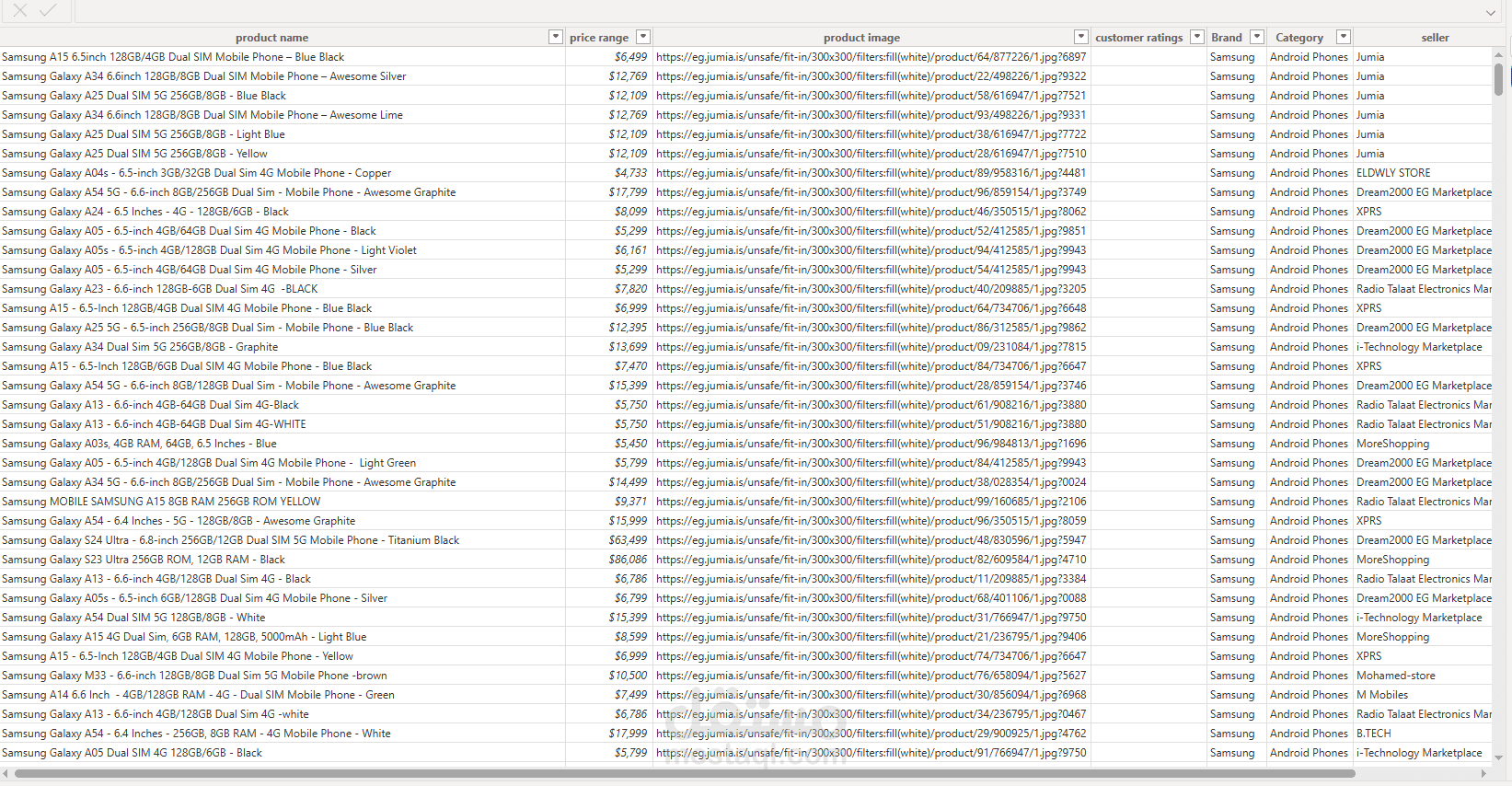
Task: Select seller cell M Mobiles
Action: pos(1382,695)
